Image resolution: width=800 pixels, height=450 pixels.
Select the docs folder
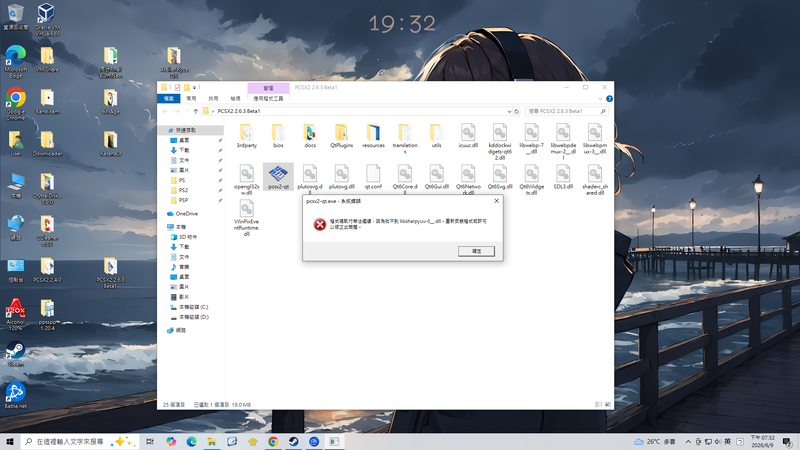tap(310, 136)
